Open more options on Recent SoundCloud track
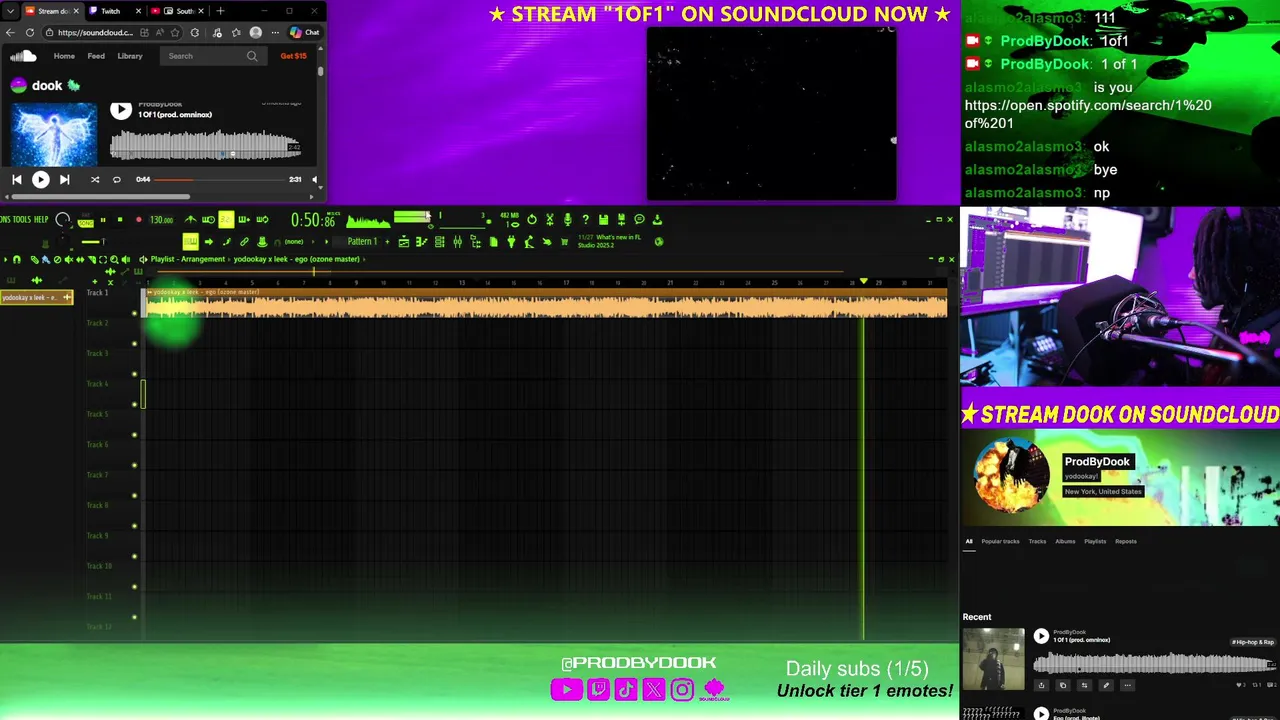Viewport: 1280px width, 720px height. click(1127, 685)
